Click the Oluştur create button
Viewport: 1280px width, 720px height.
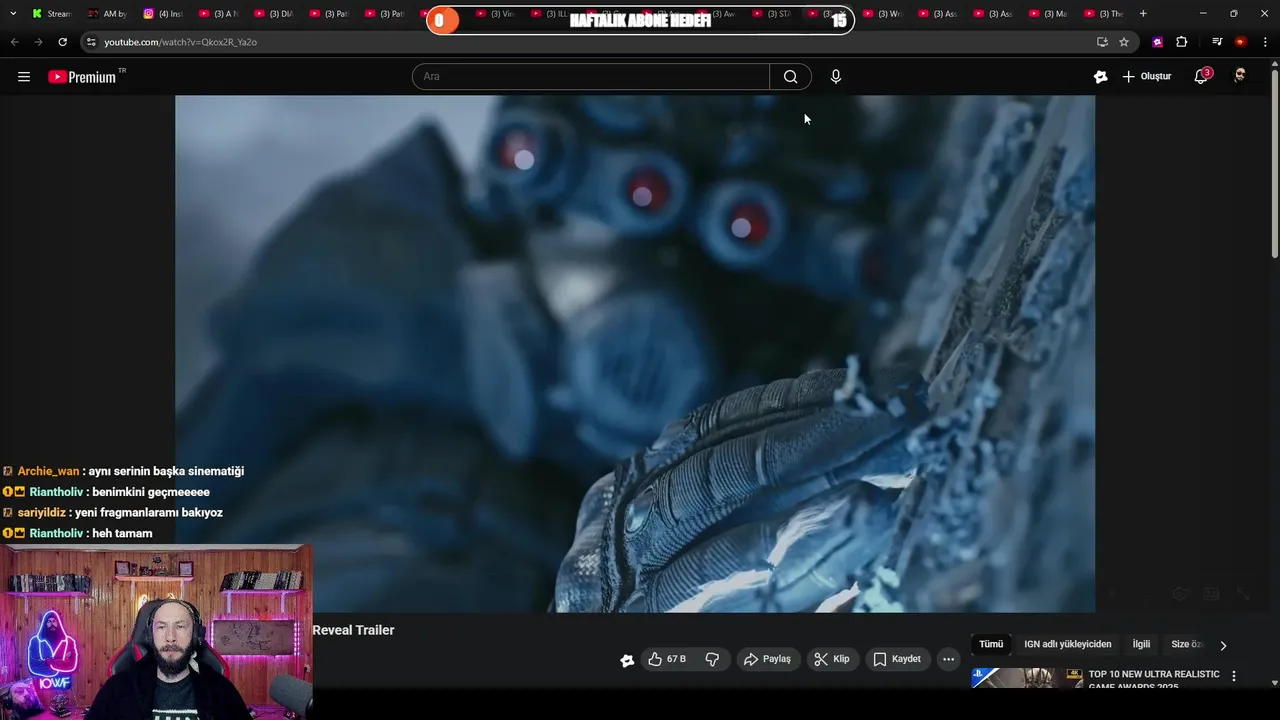(x=1146, y=77)
